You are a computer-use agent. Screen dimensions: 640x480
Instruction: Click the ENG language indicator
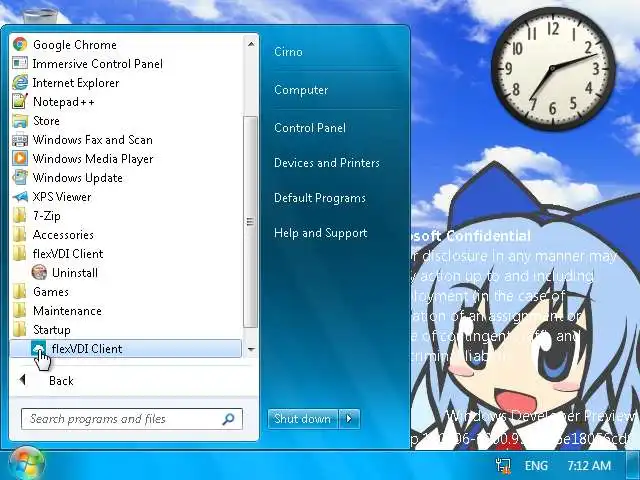(536, 466)
